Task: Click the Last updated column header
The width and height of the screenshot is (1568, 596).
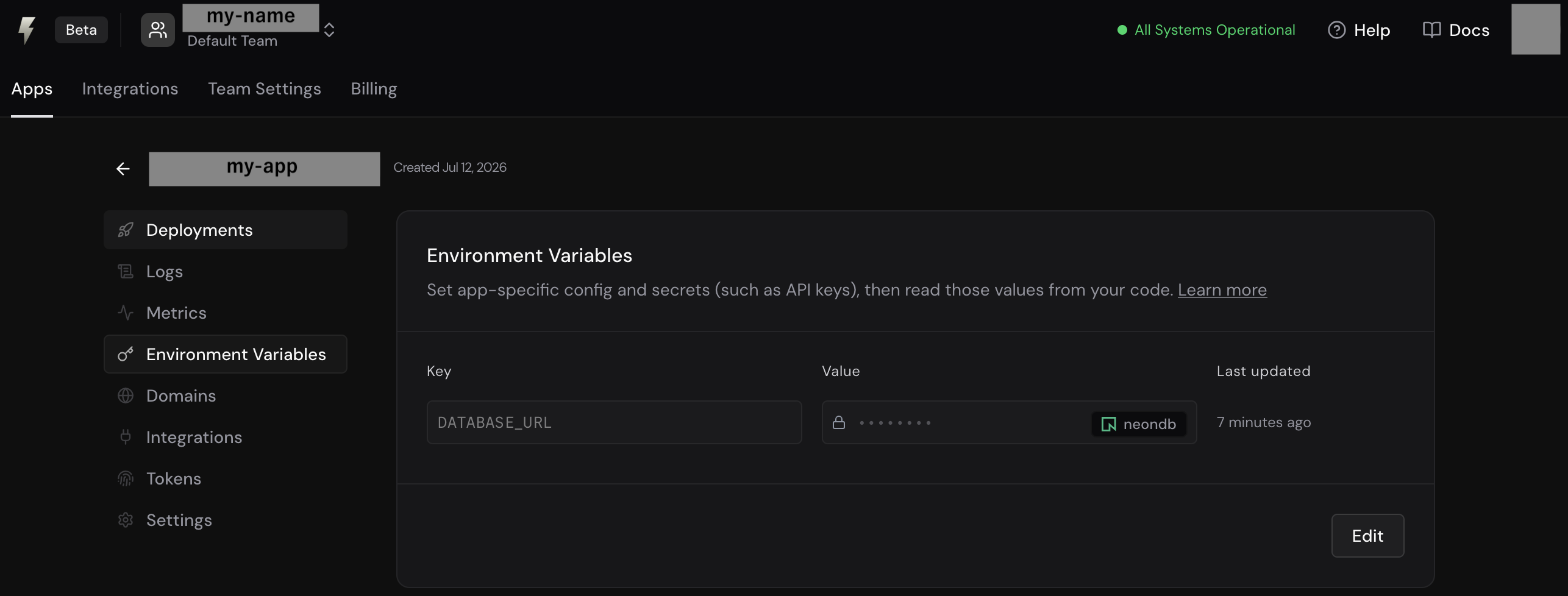Action: click(1263, 371)
